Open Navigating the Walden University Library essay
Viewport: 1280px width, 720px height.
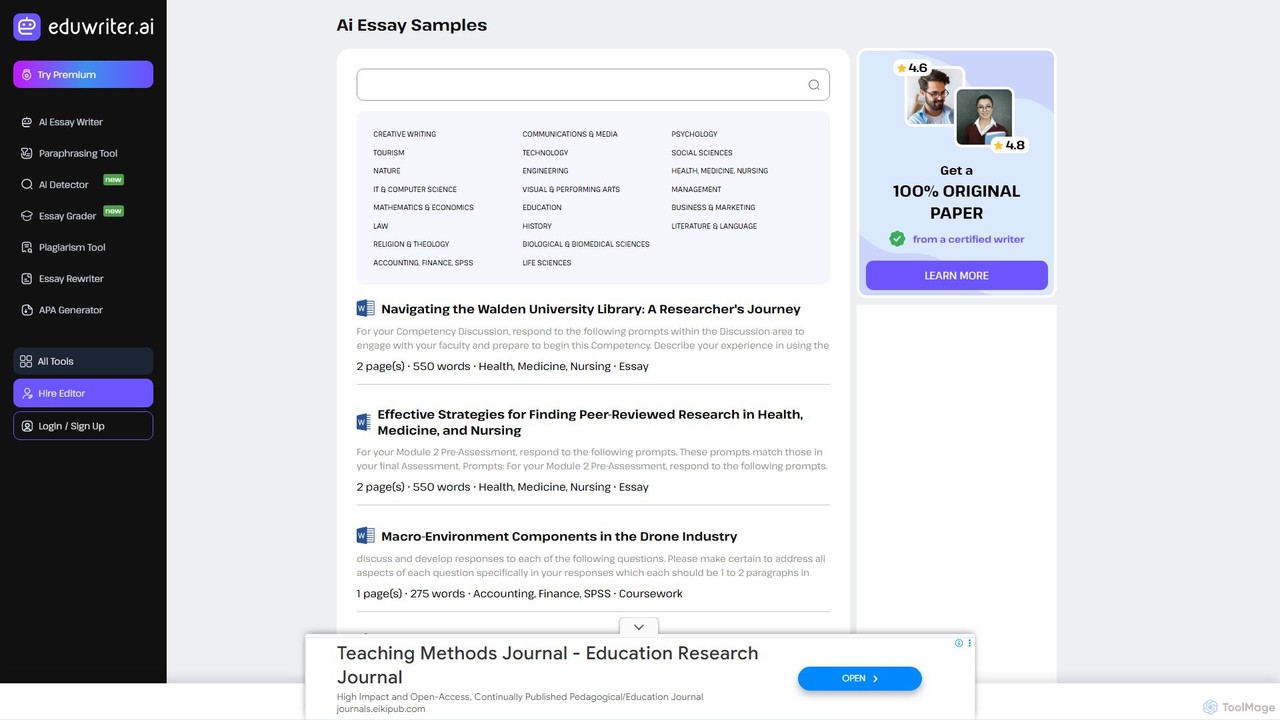click(591, 309)
